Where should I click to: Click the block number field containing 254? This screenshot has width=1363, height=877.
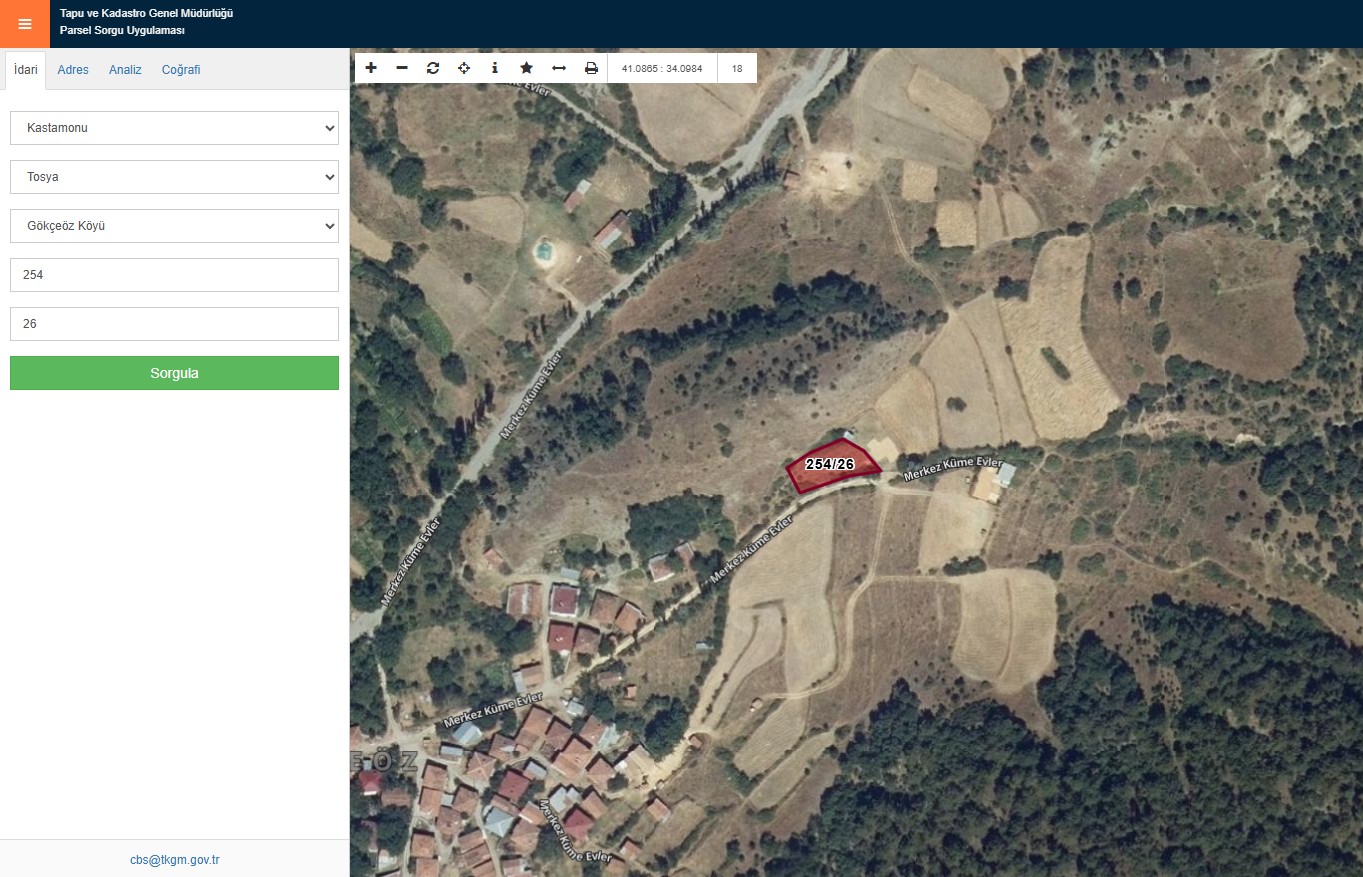click(x=174, y=275)
